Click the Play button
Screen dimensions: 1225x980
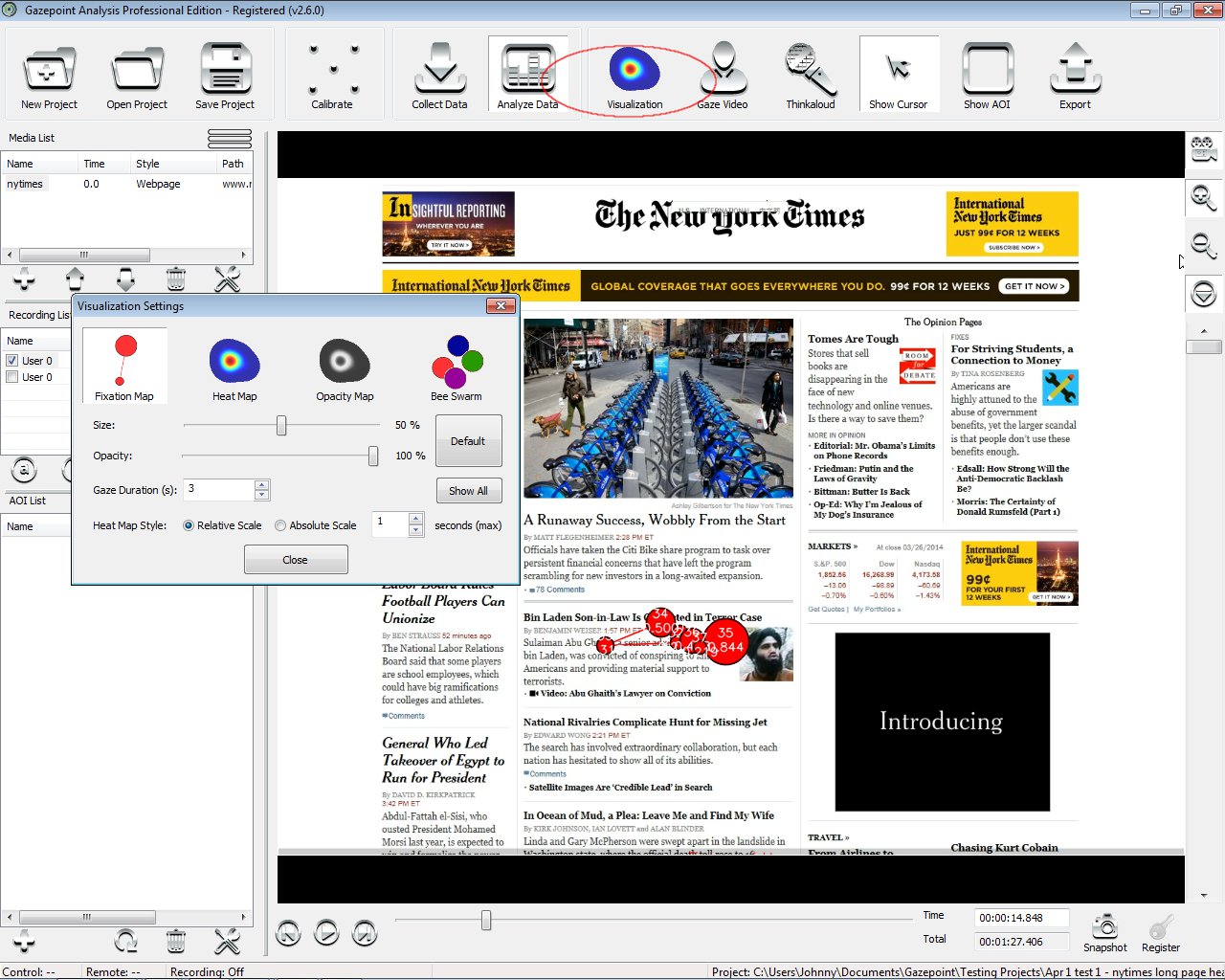[326, 932]
